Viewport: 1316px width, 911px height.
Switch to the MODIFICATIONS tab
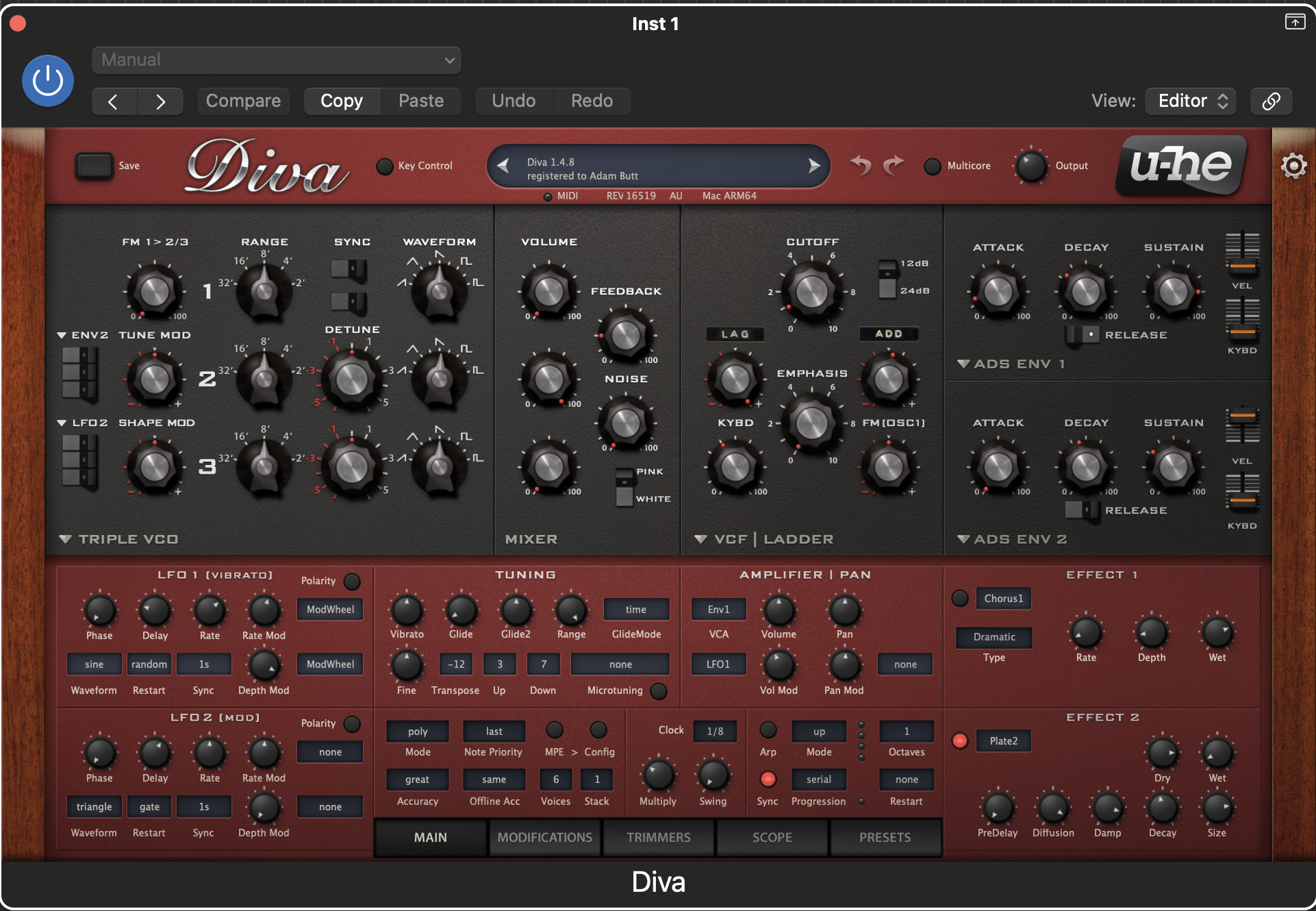tap(545, 837)
